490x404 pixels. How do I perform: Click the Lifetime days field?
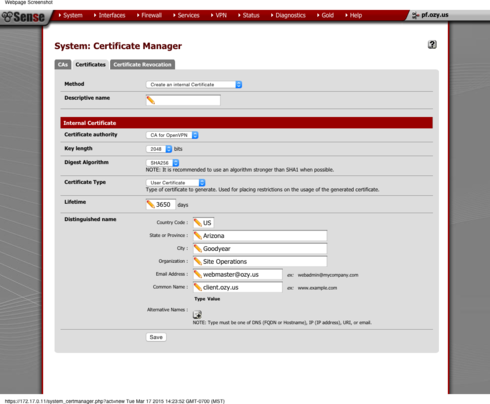point(161,204)
